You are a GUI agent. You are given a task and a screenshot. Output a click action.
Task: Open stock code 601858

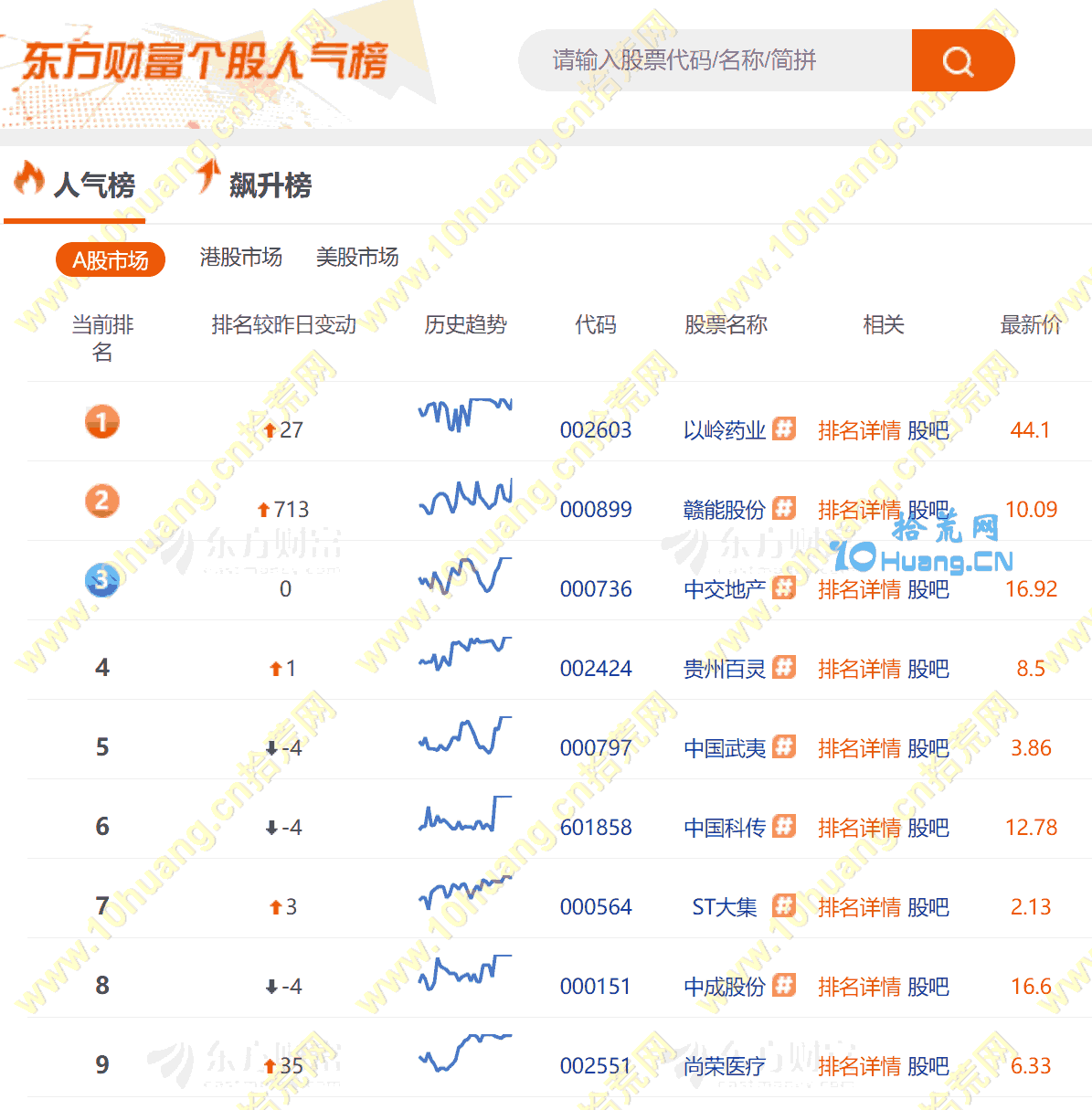[596, 828]
